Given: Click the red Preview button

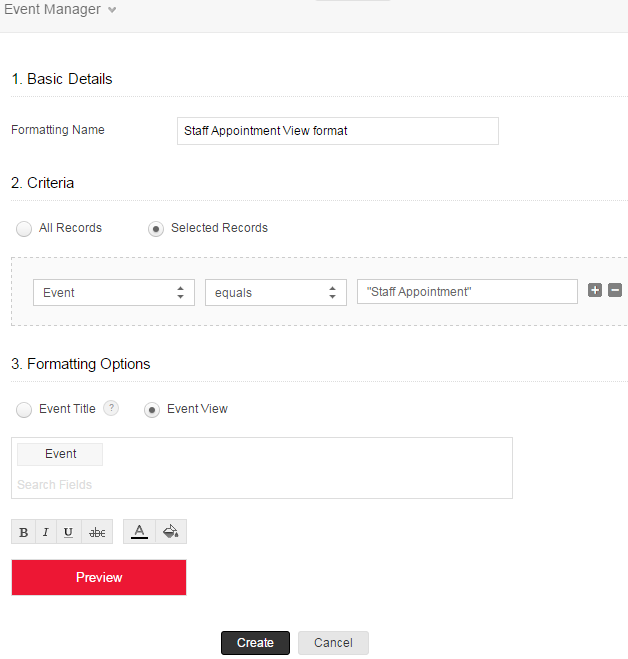Looking at the screenshot, I should pyautogui.click(x=99, y=577).
